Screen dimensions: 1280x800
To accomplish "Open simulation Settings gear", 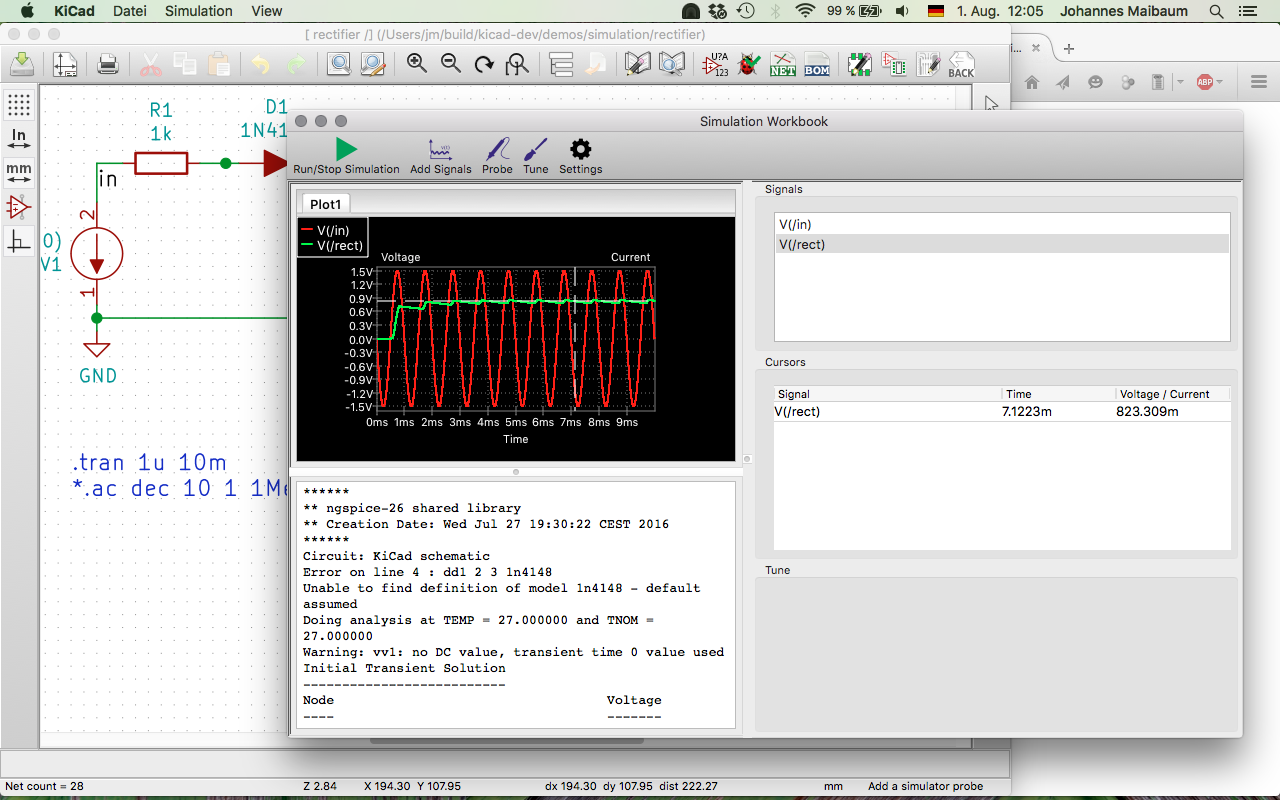I will point(580,150).
